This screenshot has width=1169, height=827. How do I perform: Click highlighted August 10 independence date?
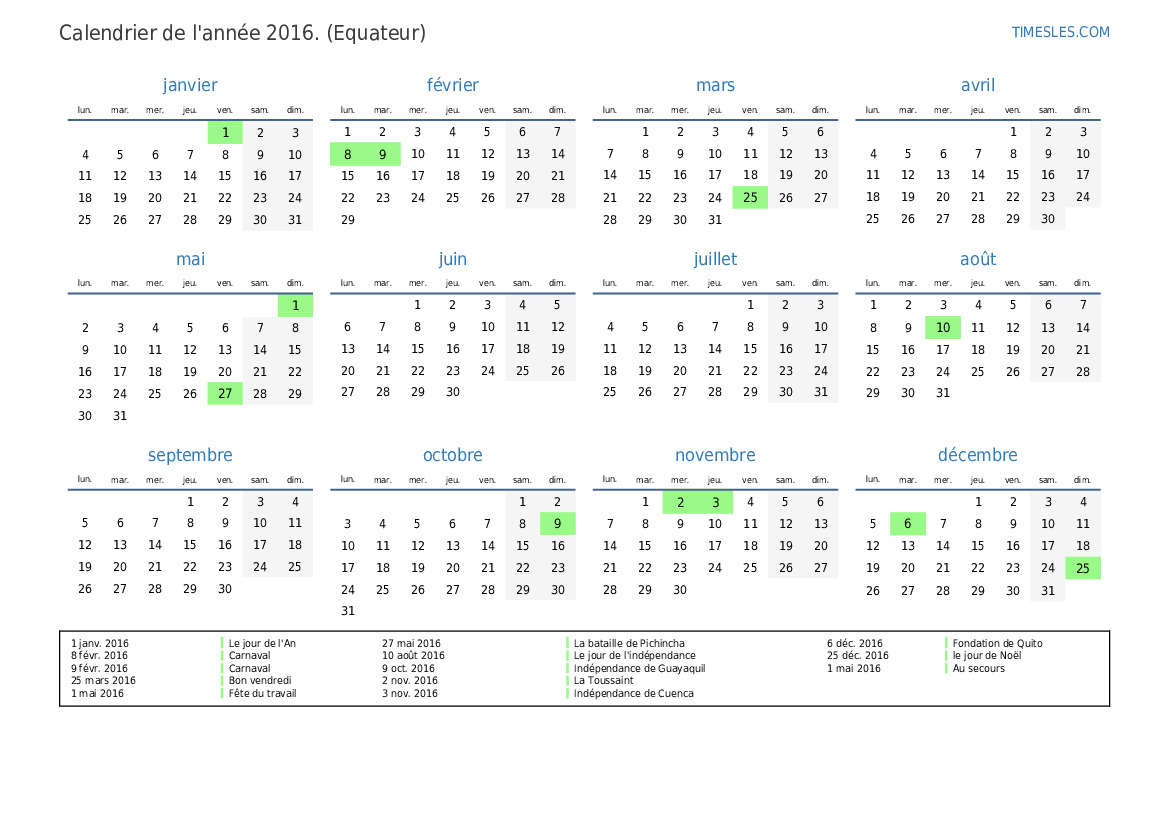[x=943, y=327]
